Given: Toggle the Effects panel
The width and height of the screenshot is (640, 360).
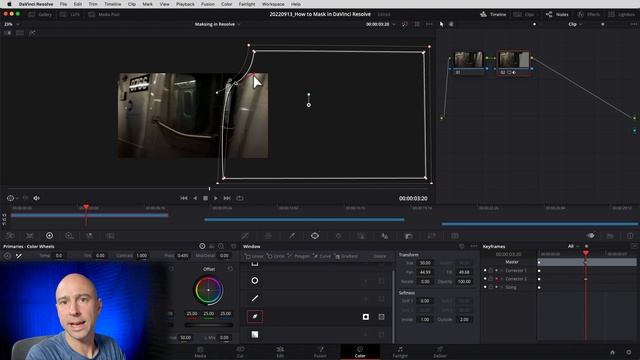Looking at the screenshot, I should (589, 14).
